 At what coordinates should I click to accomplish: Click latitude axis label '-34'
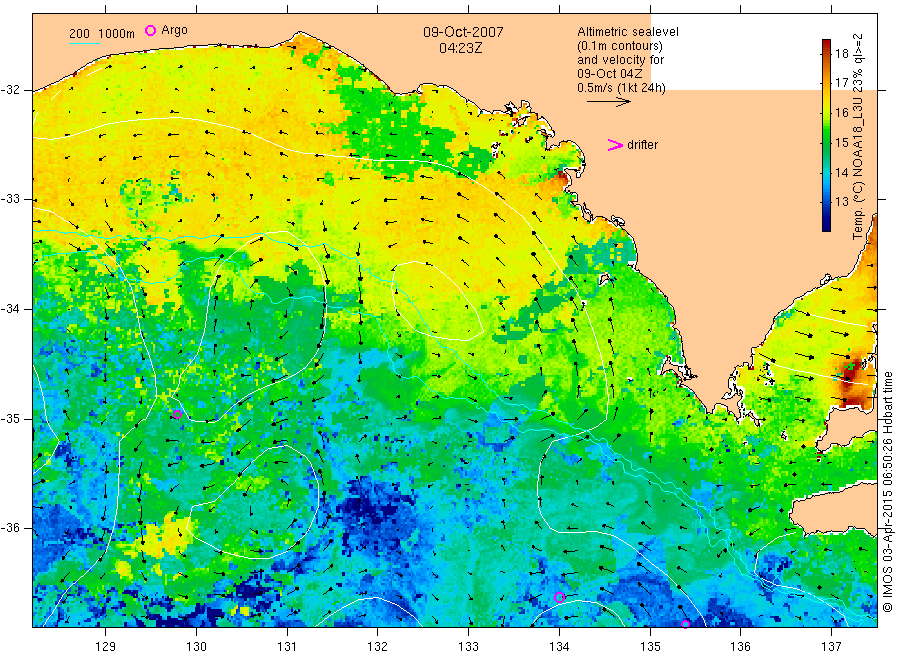11,309
